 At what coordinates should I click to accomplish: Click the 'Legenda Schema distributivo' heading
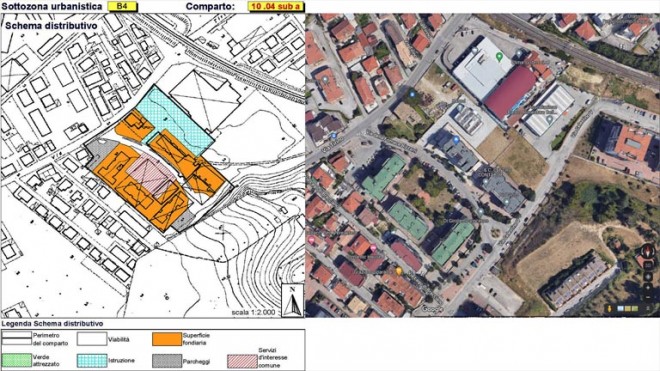pos(52,324)
